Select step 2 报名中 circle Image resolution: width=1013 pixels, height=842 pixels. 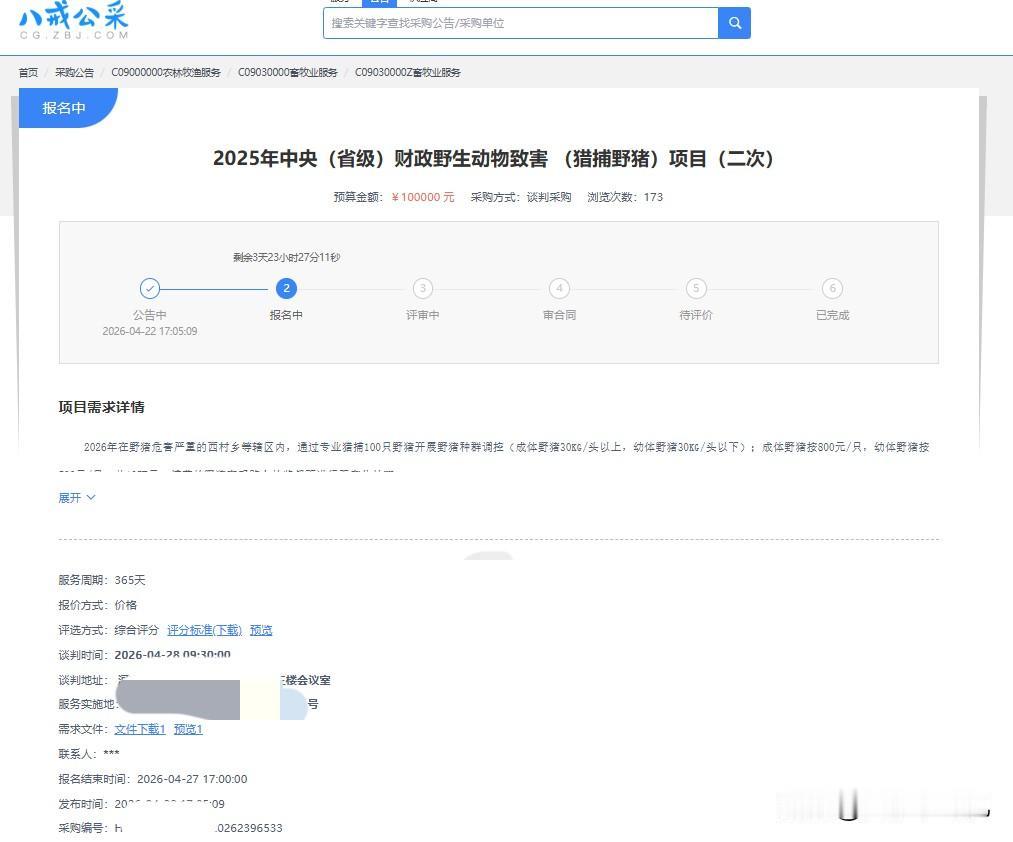(286, 288)
